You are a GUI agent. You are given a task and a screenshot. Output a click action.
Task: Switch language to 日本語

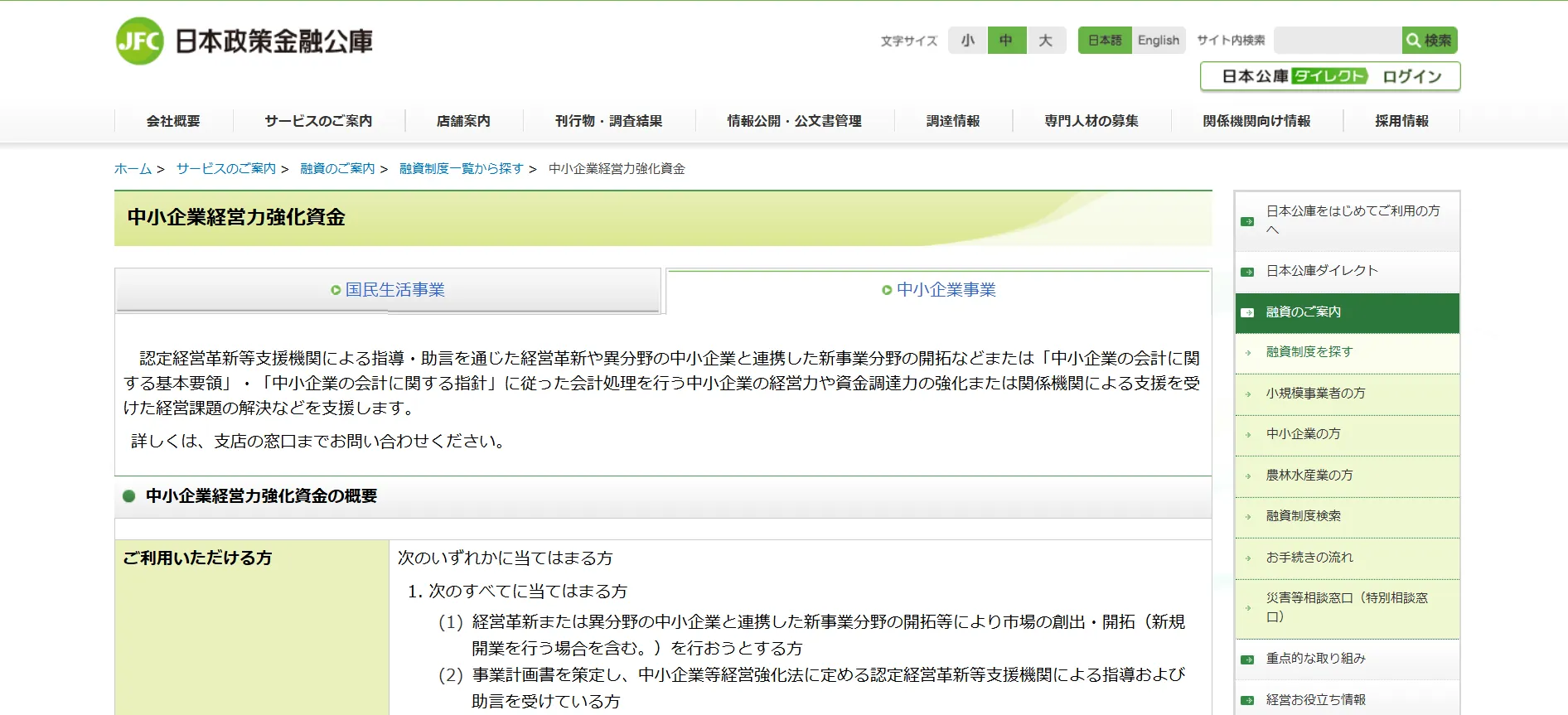[1105, 41]
